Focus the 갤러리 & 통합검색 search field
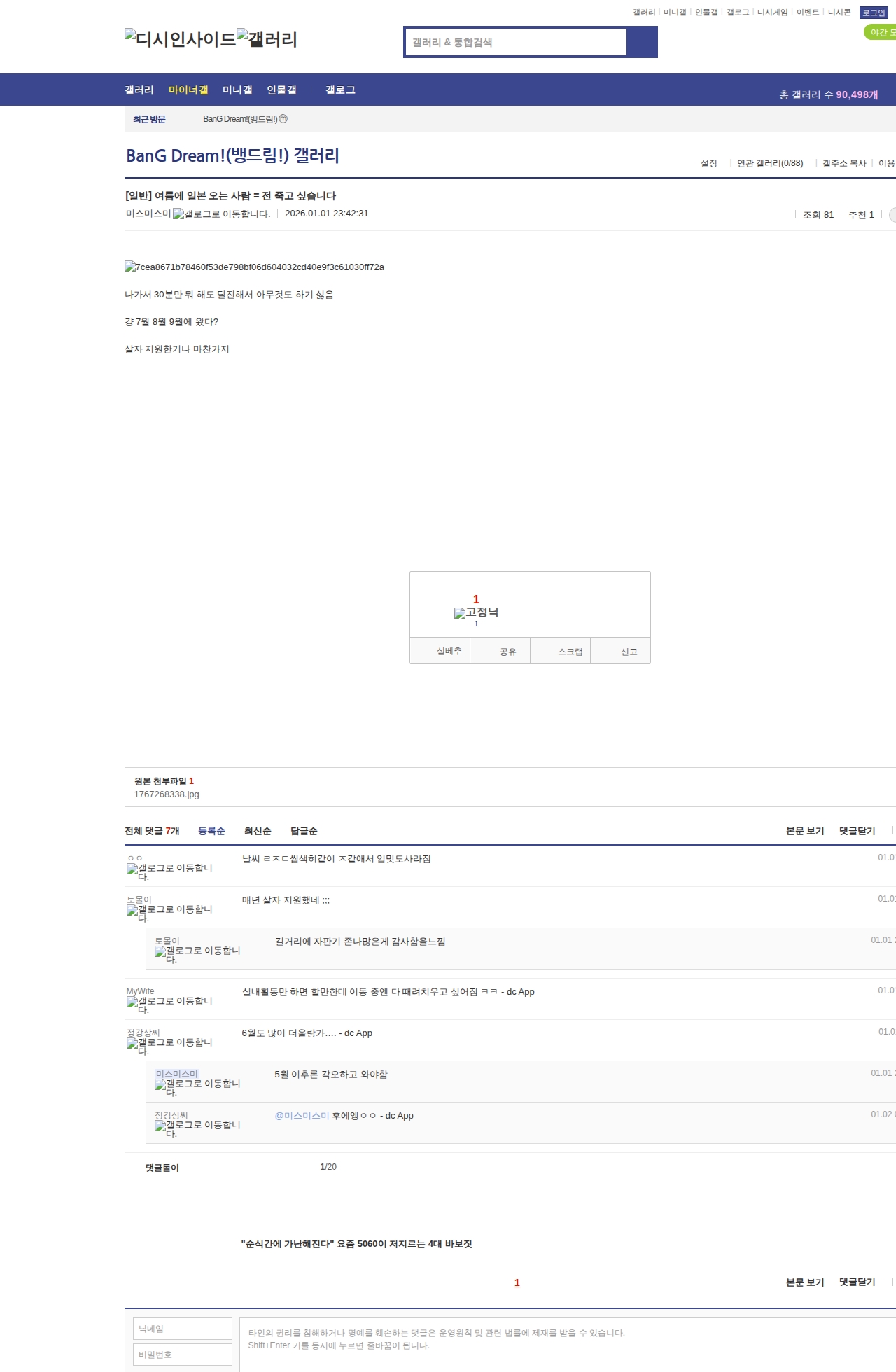This screenshot has width=896, height=1372. (516, 42)
